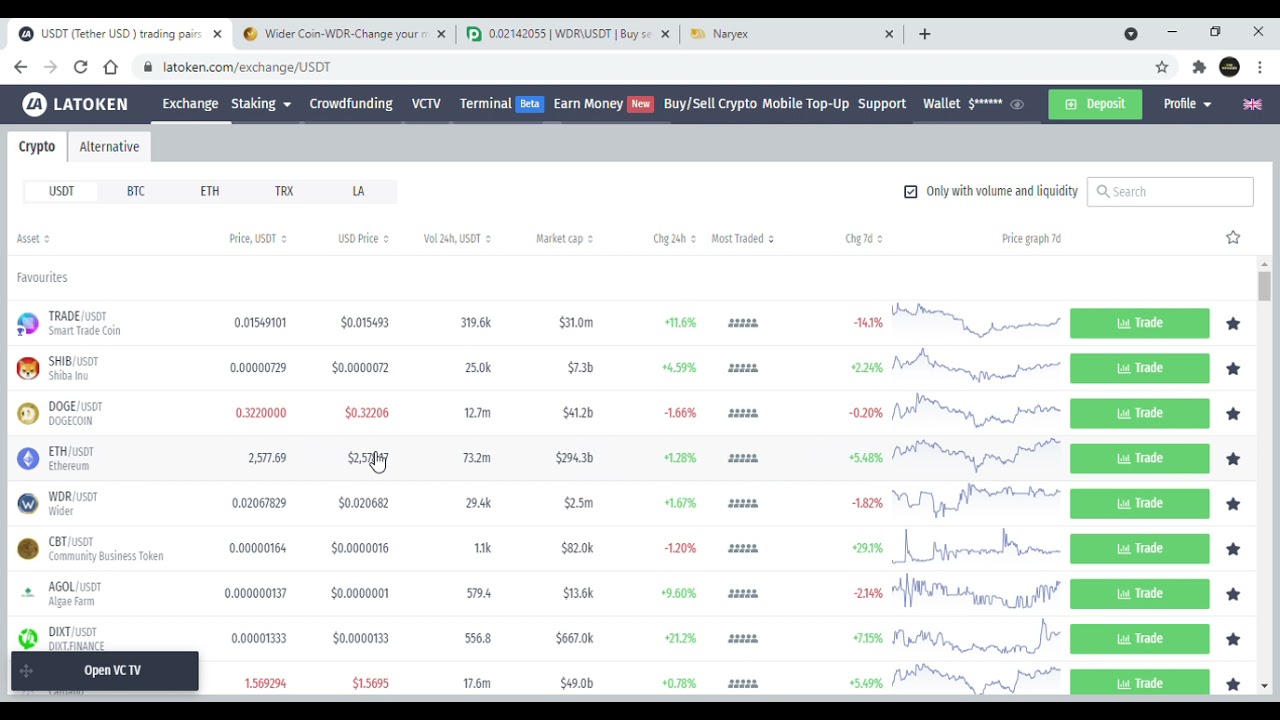Unfavourite TRADE/USDT with its star
The image size is (1280, 720).
pyautogui.click(x=1233, y=323)
